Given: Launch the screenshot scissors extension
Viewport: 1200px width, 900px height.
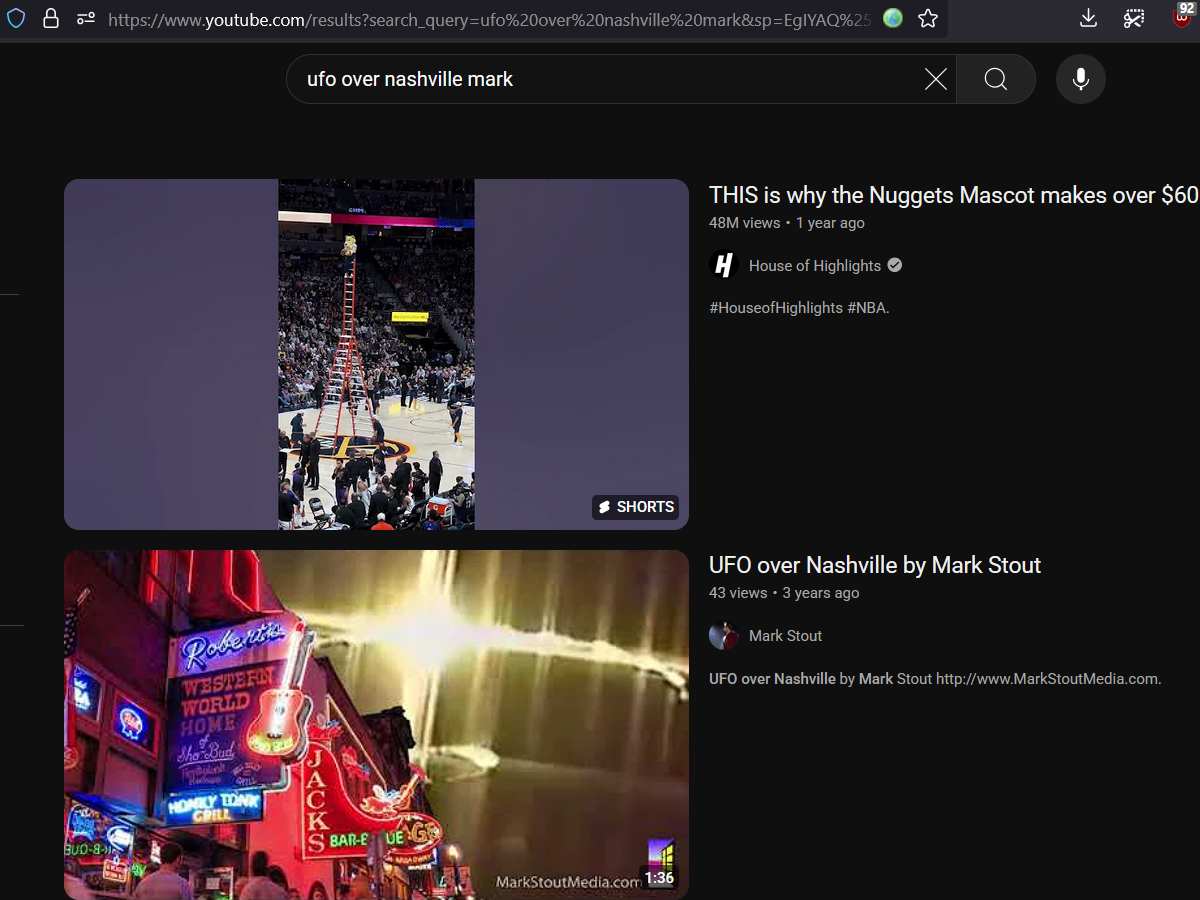Looking at the screenshot, I should (x=1133, y=18).
